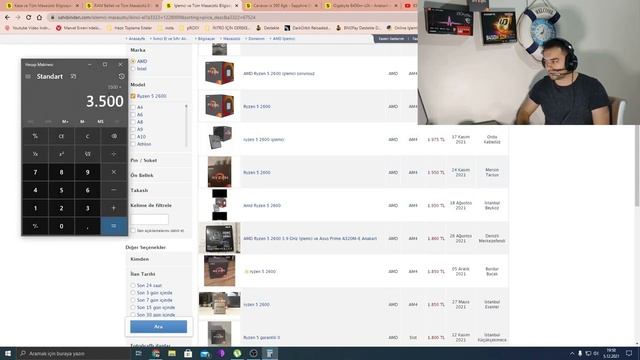640x360 pixels.
Task: Select the Intel brand radio button
Action: click(133, 69)
